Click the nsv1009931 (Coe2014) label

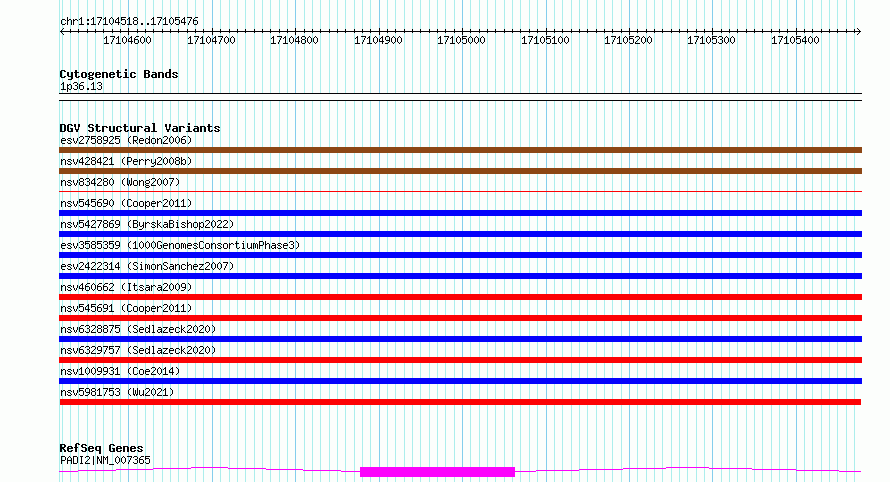pyautogui.click(x=120, y=371)
